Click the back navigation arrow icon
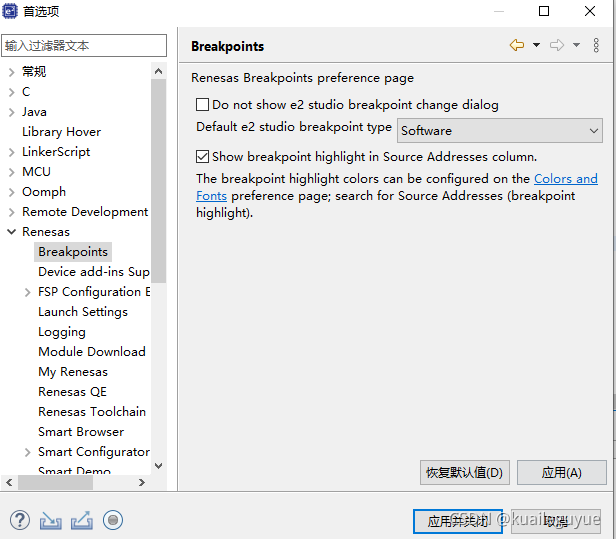 [x=517, y=45]
